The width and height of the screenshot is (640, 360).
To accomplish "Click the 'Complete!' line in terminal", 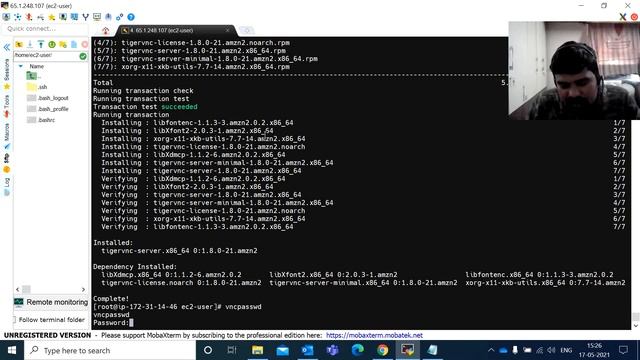I will pyautogui.click(x=111, y=299).
